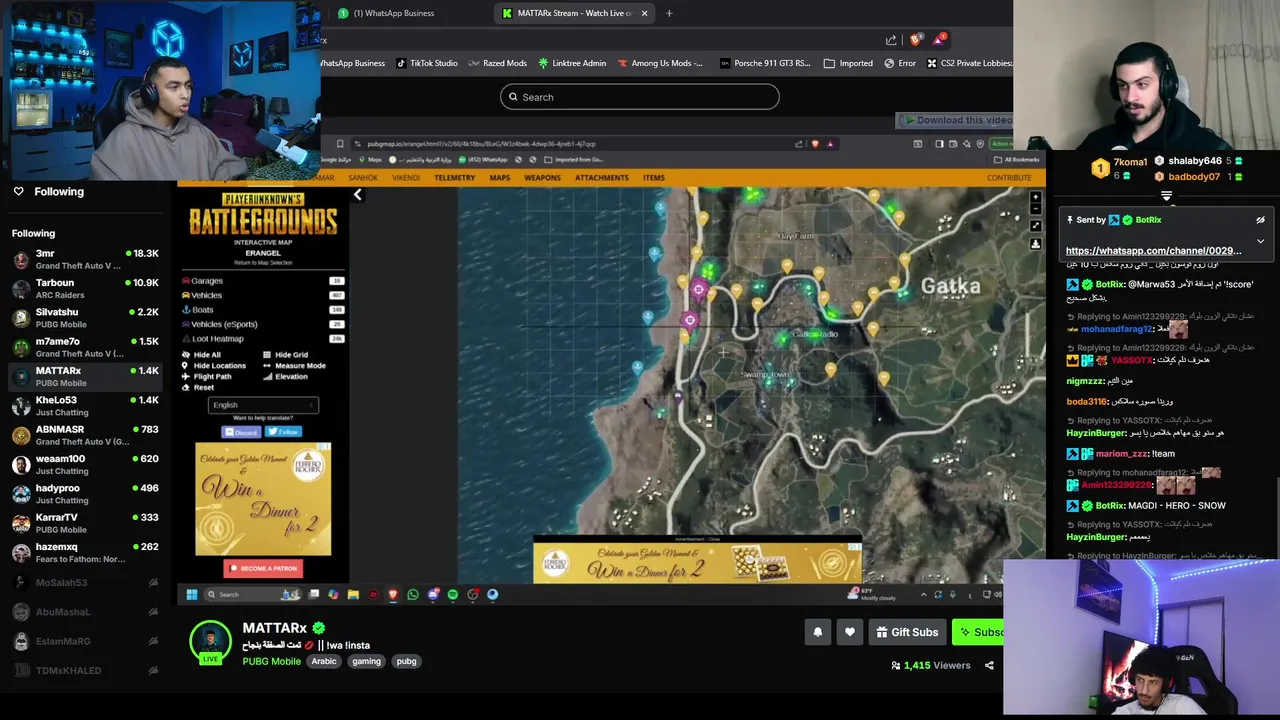Screen dimensions: 1280x720
Task: Open 3mr channel in Following list
Action: pos(85,259)
